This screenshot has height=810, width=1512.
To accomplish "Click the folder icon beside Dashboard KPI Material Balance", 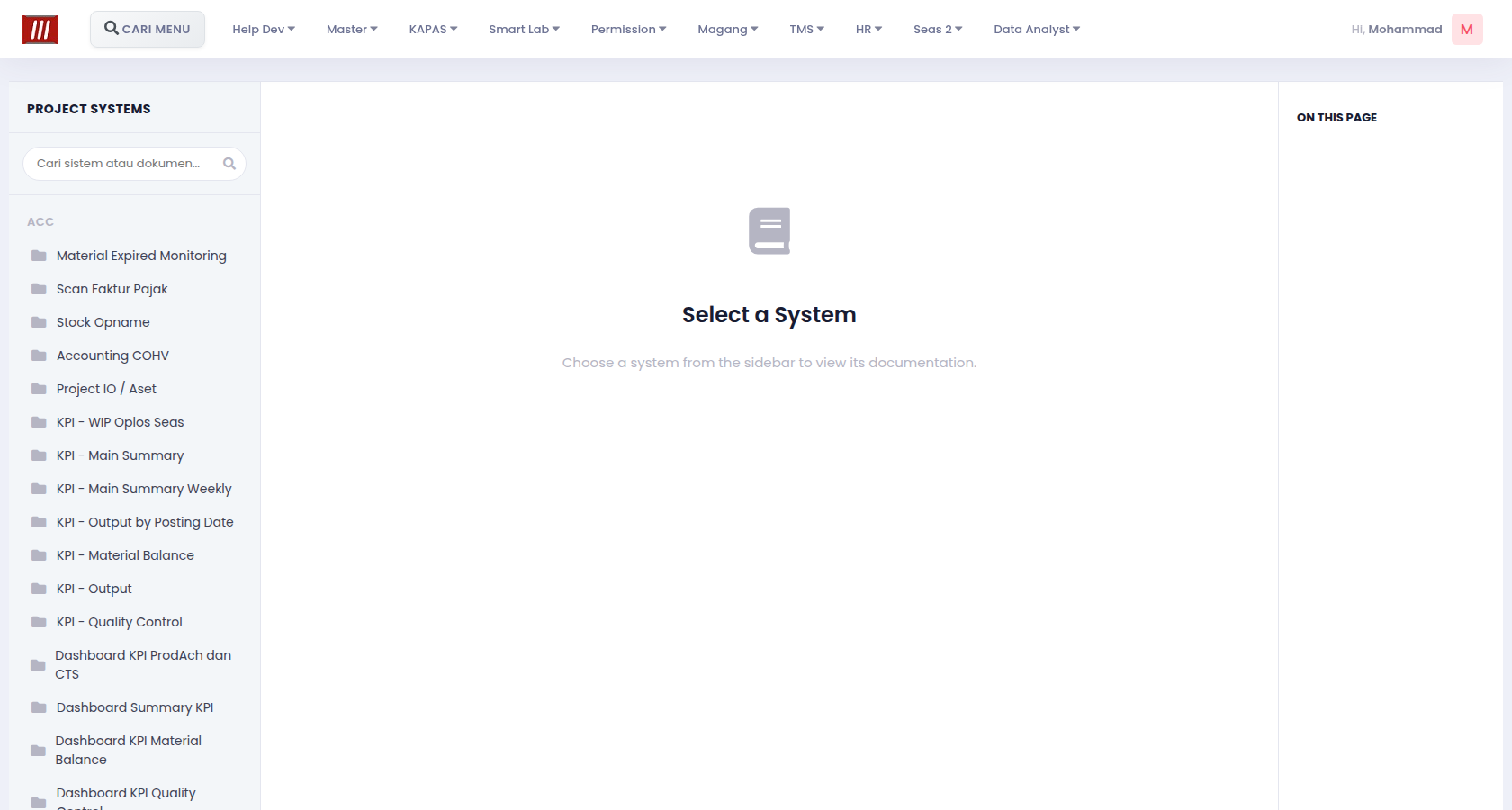I will tap(38, 751).
